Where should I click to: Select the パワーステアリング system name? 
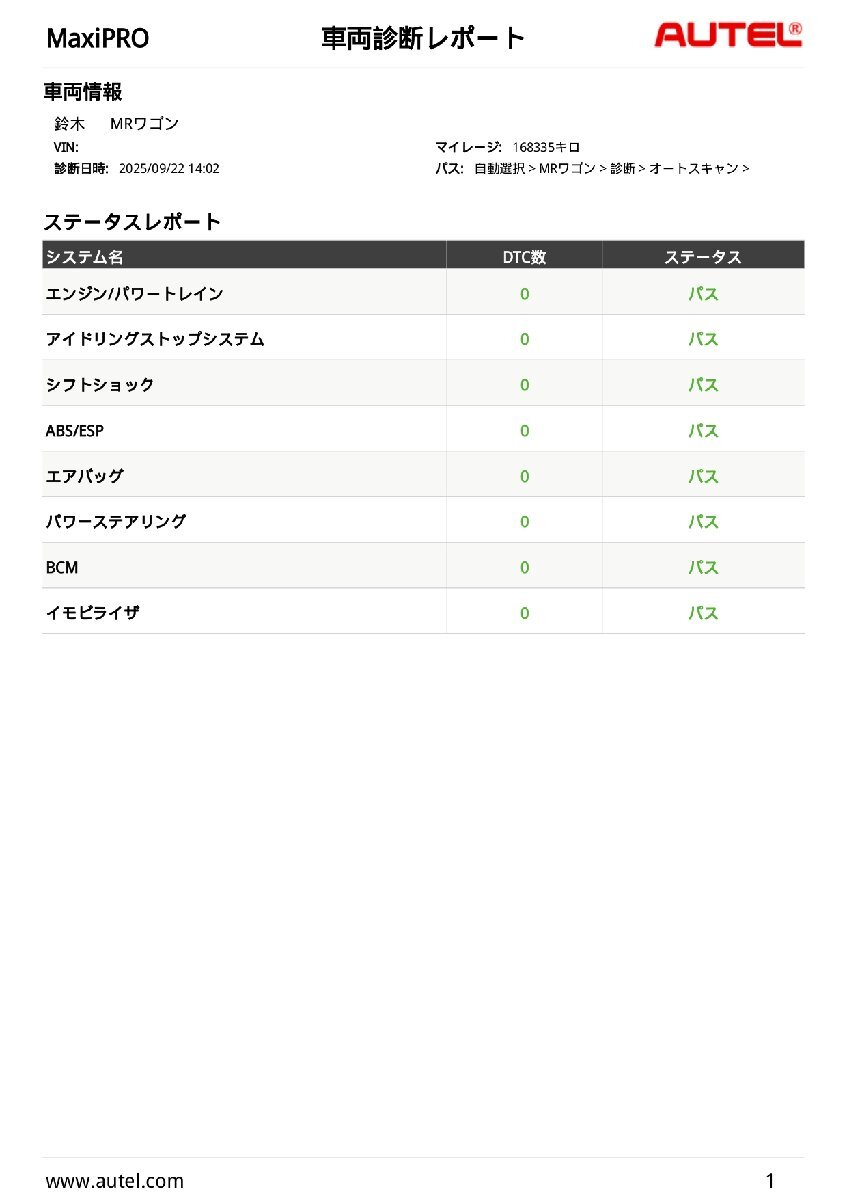(116, 522)
